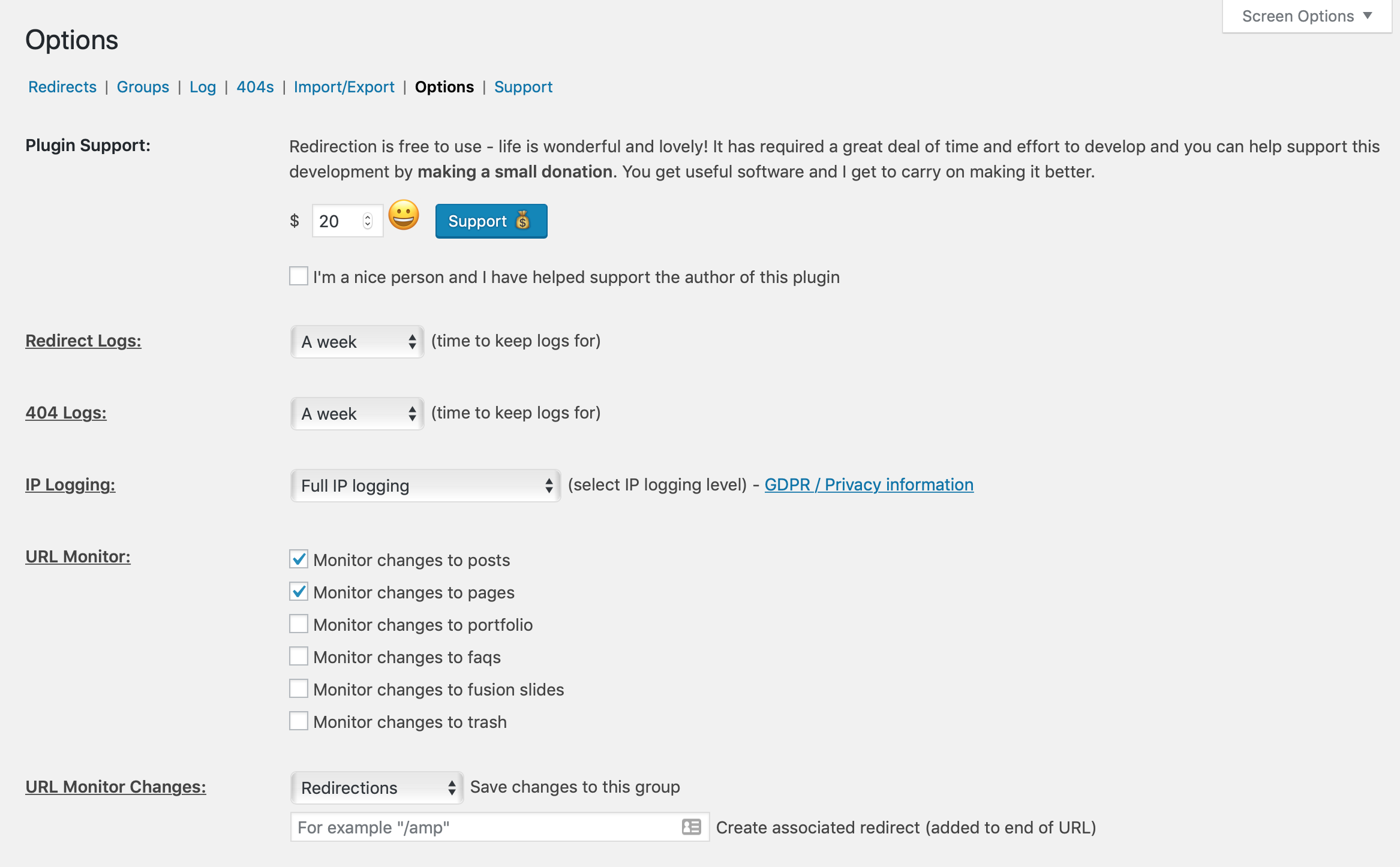This screenshot has height=867, width=1400.
Task: Enable Monitor changes to fusion slides
Action: click(x=299, y=688)
